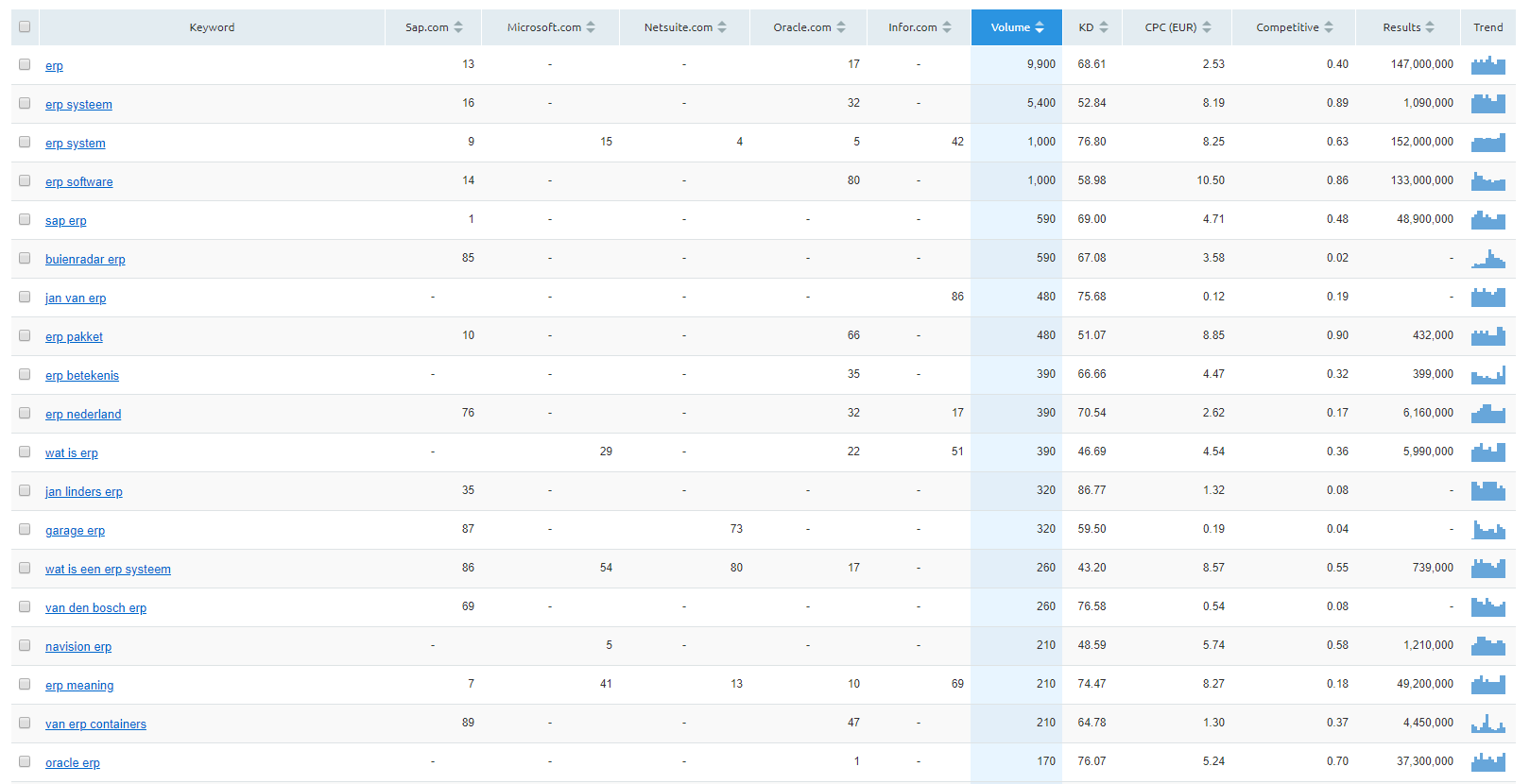The image size is (1530, 784).
Task: Sort table by KD column
Action: coord(1092,27)
